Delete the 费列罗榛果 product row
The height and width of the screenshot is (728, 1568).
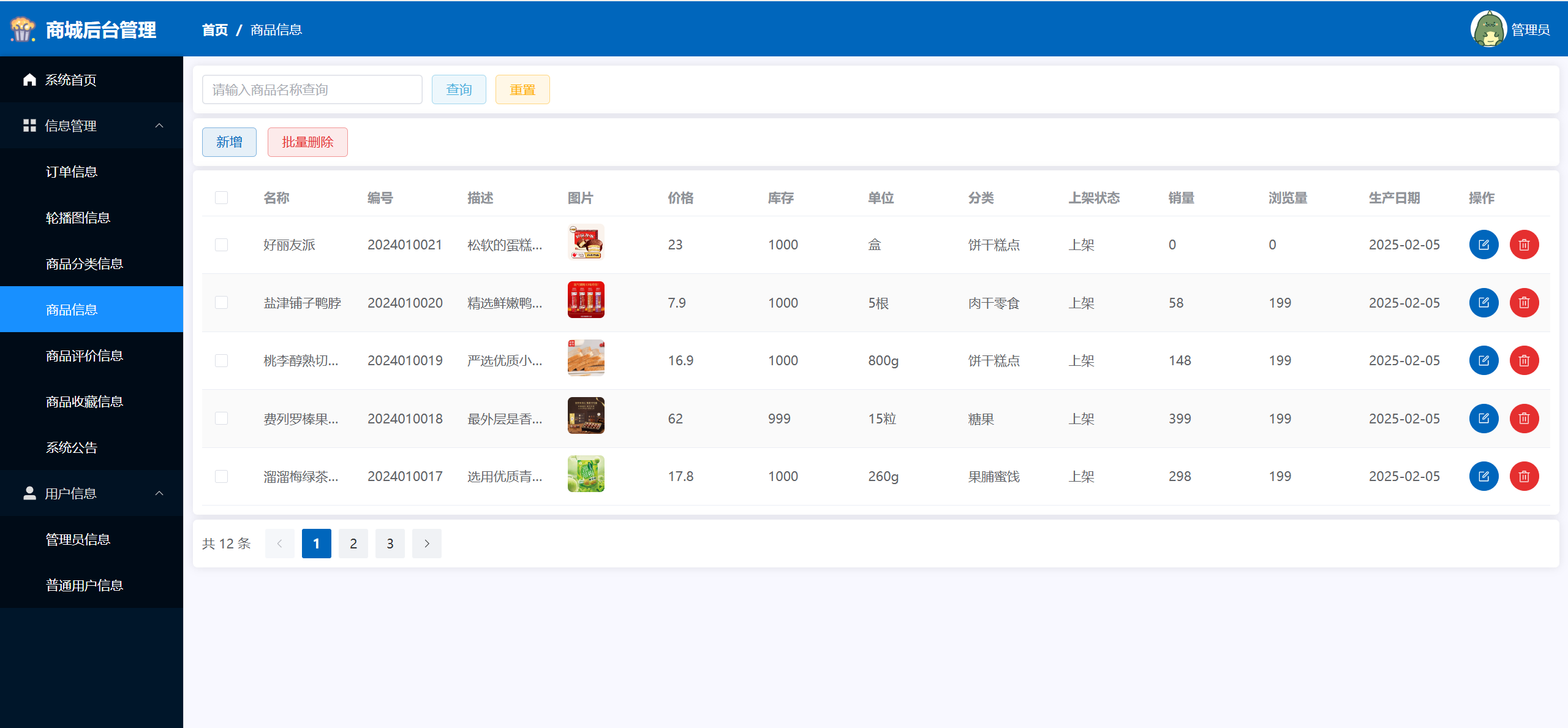coord(1524,419)
